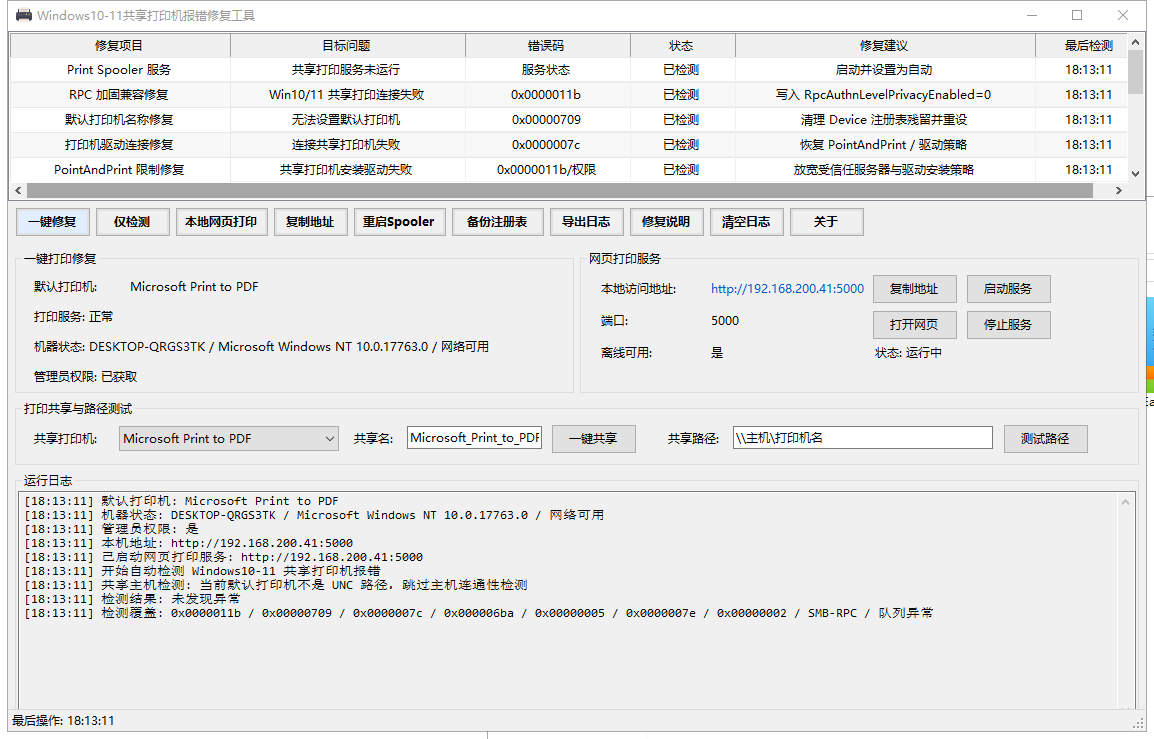
Task: Clear log with 清空日志 button
Action: [x=746, y=222]
